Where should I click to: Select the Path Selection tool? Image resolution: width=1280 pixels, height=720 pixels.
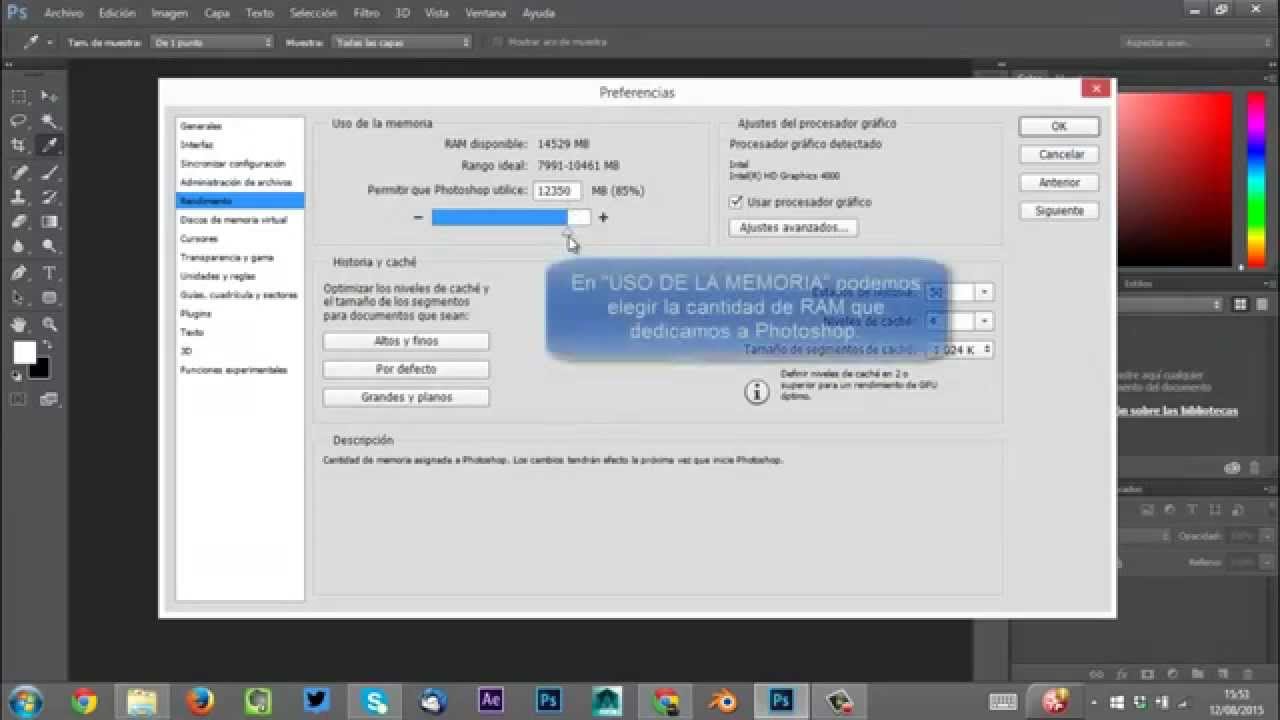[x=19, y=297]
